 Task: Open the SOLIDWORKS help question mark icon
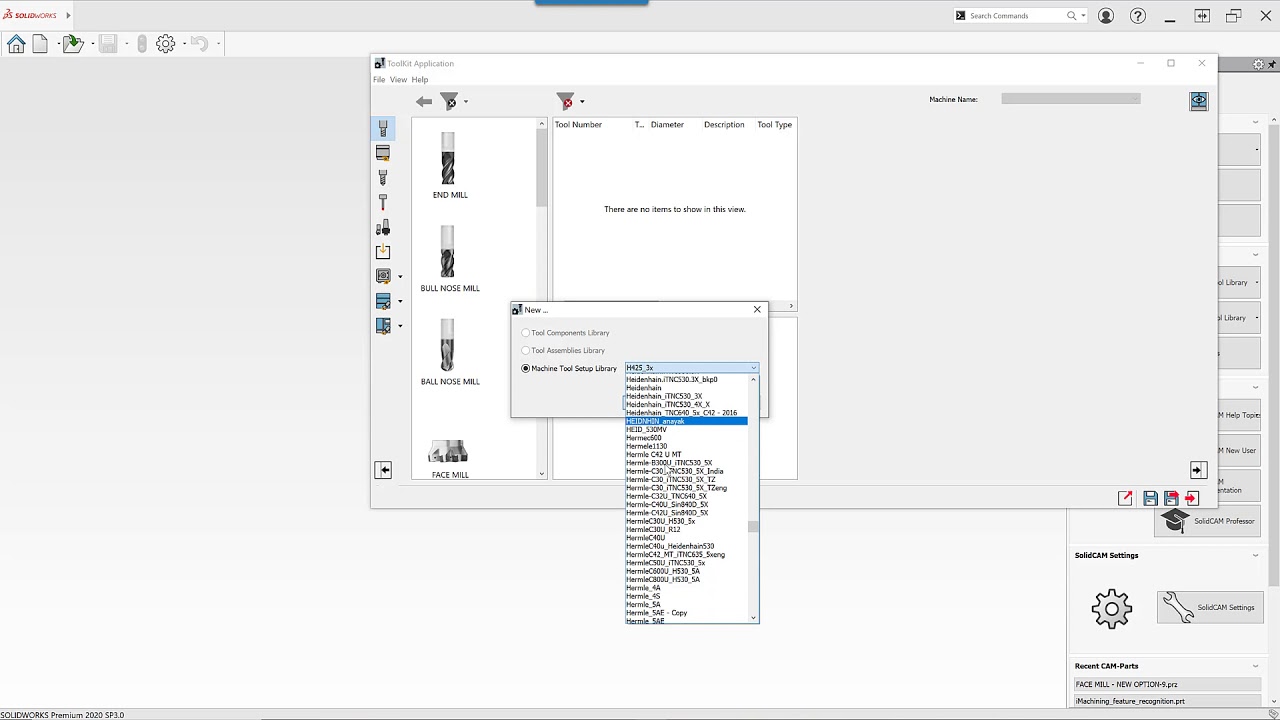pos(1138,16)
